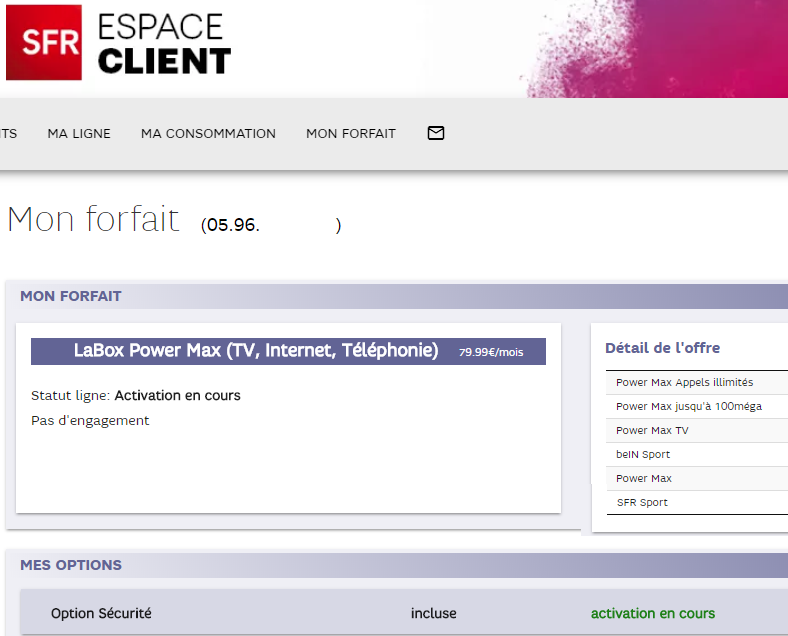The width and height of the screenshot is (788, 636).
Task: Click the 'Activation en cours' line status
Action: pyautogui.click(x=177, y=395)
